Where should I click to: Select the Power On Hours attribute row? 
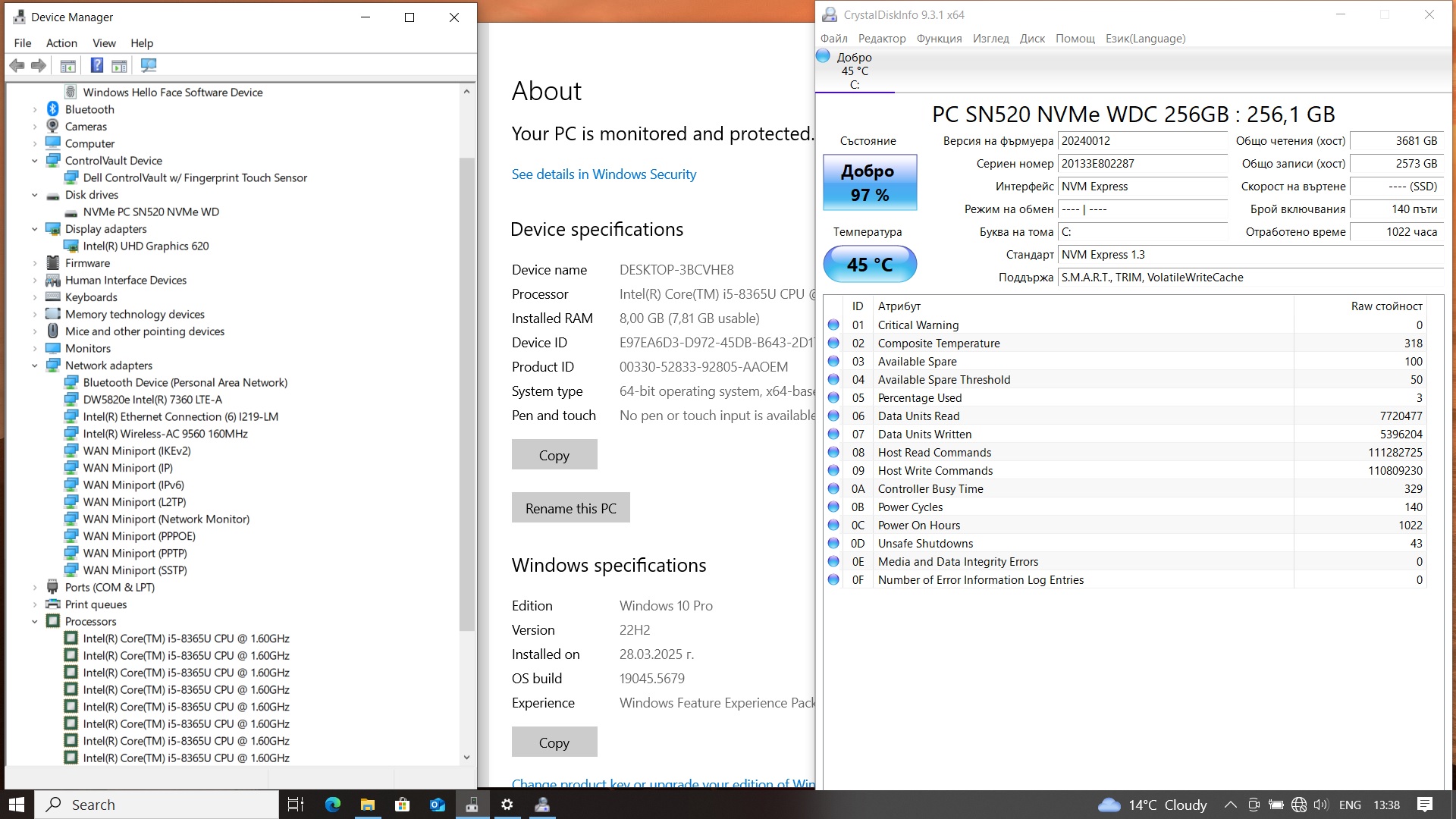(x=1125, y=526)
